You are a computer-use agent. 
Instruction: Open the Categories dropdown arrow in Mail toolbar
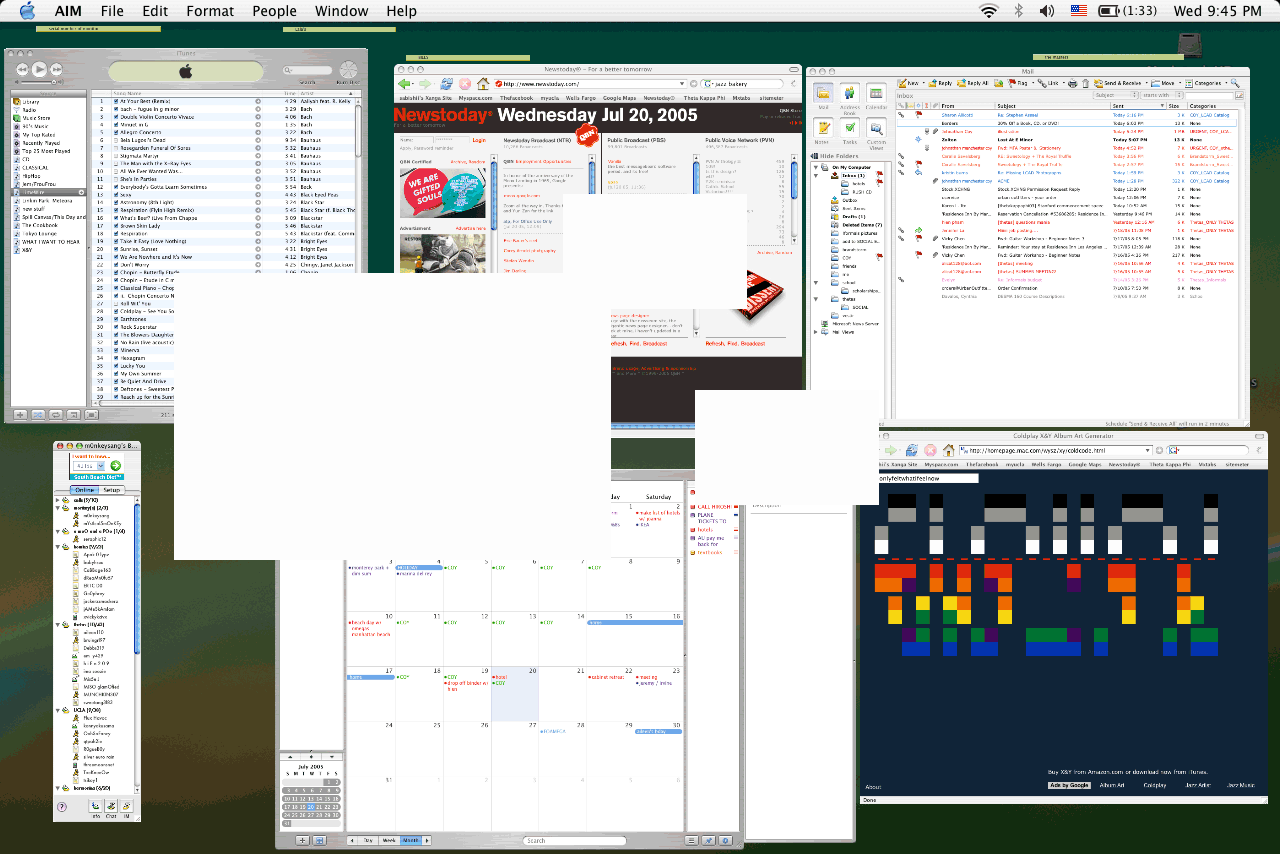pyautogui.click(x=1226, y=83)
